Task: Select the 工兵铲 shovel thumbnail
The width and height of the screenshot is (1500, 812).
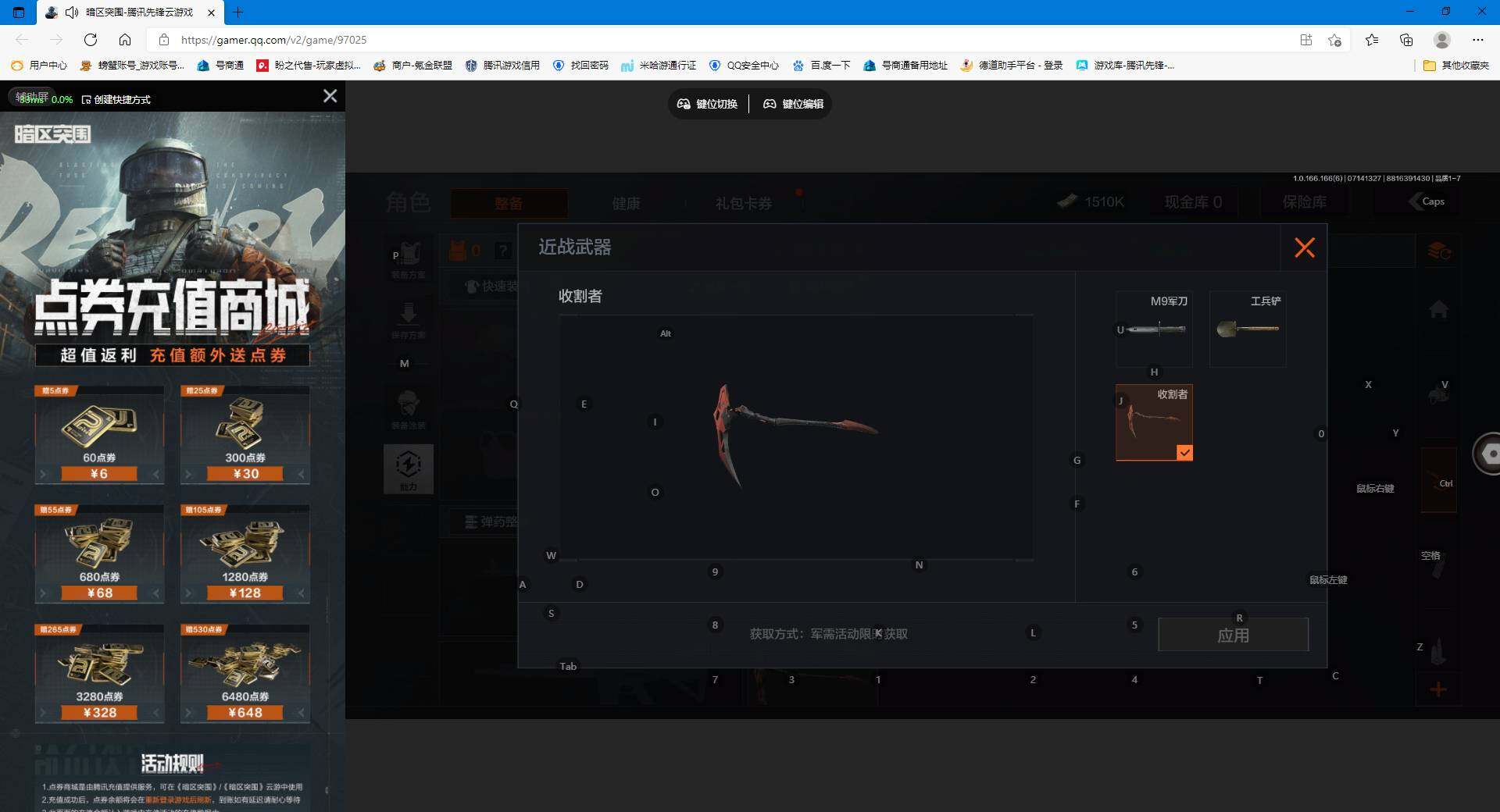Action: (x=1248, y=329)
